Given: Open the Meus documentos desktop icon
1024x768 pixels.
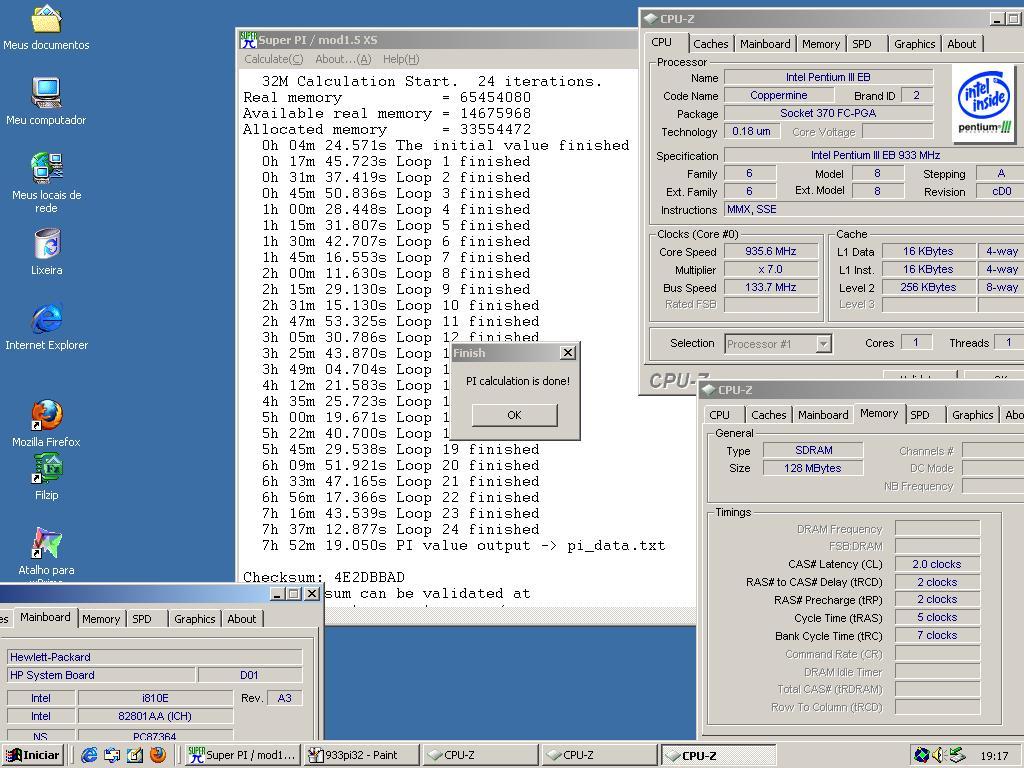Looking at the screenshot, I should point(46,27).
